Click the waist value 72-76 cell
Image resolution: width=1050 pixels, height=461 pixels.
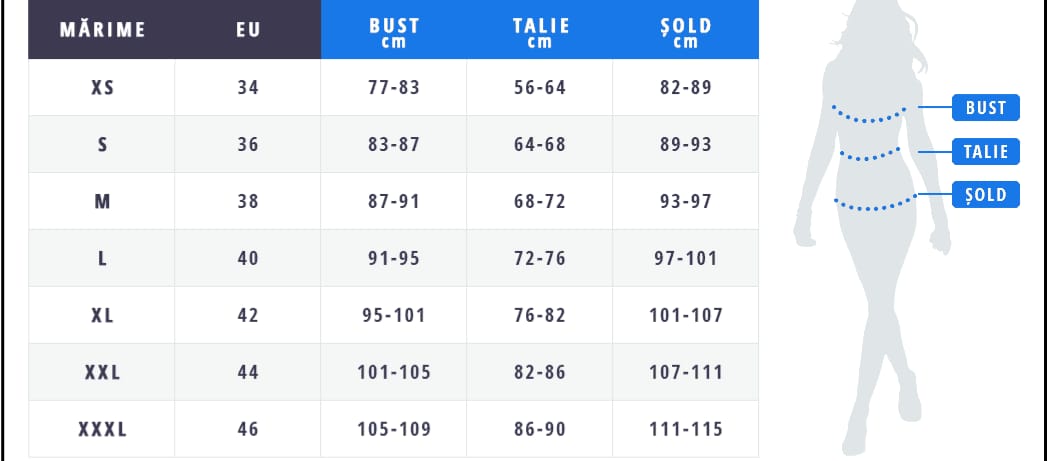tap(540, 259)
